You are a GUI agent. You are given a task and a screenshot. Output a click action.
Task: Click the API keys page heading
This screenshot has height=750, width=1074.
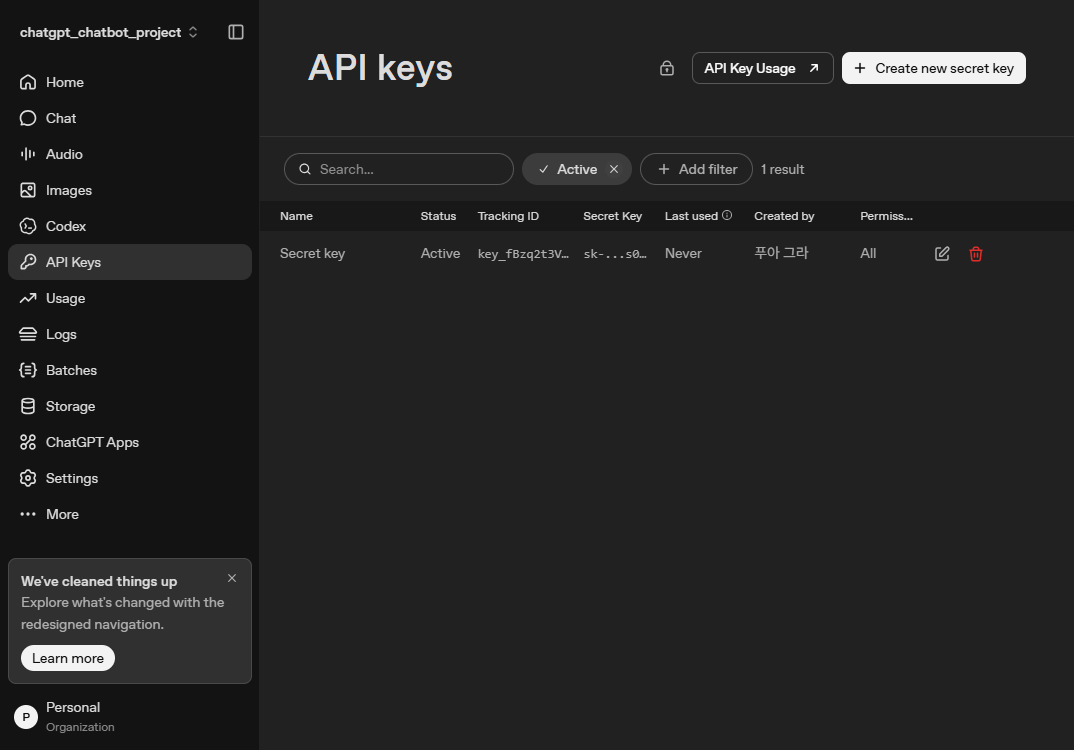380,68
